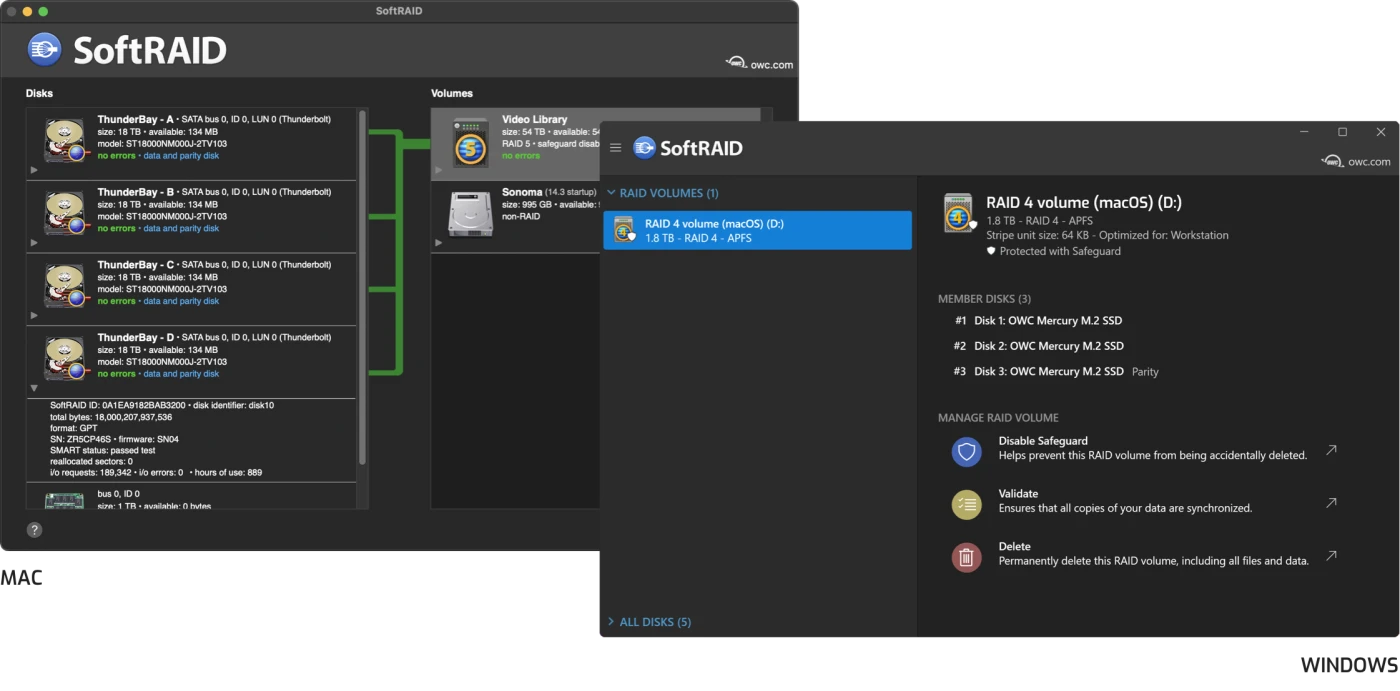
Task: Expand the Sonoma volume details
Action: pos(439,243)
